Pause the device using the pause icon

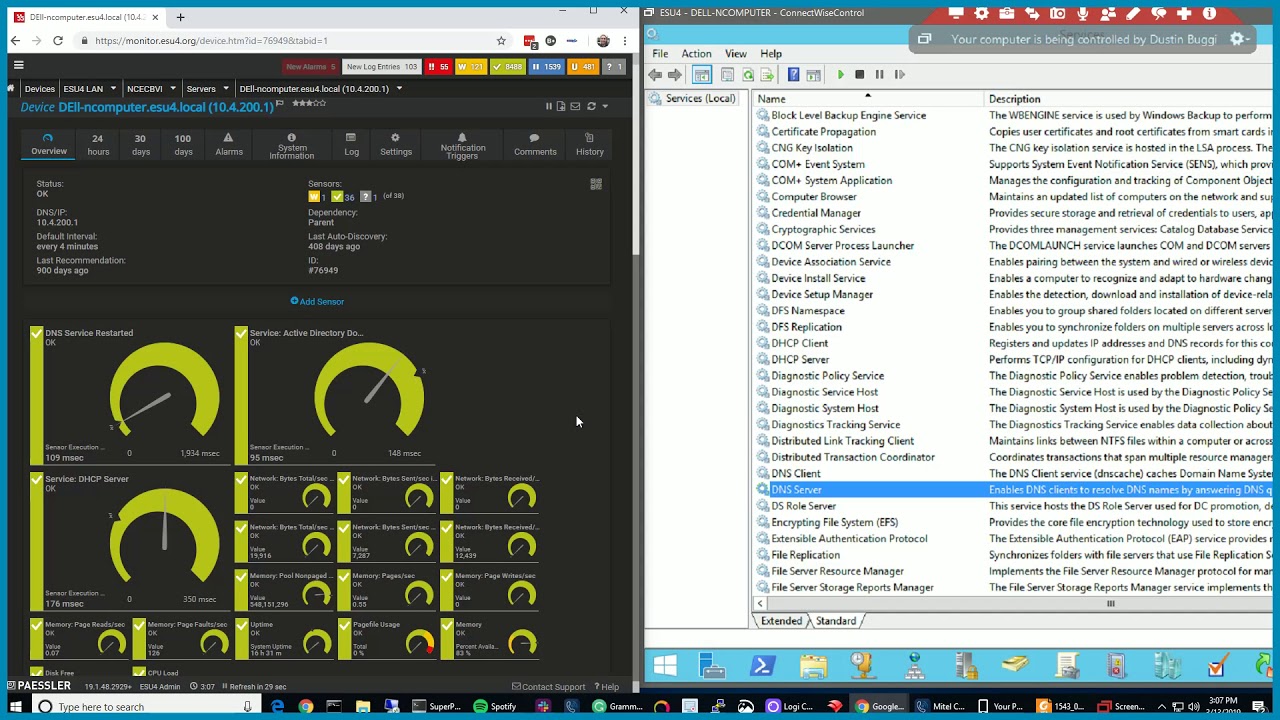548,106
